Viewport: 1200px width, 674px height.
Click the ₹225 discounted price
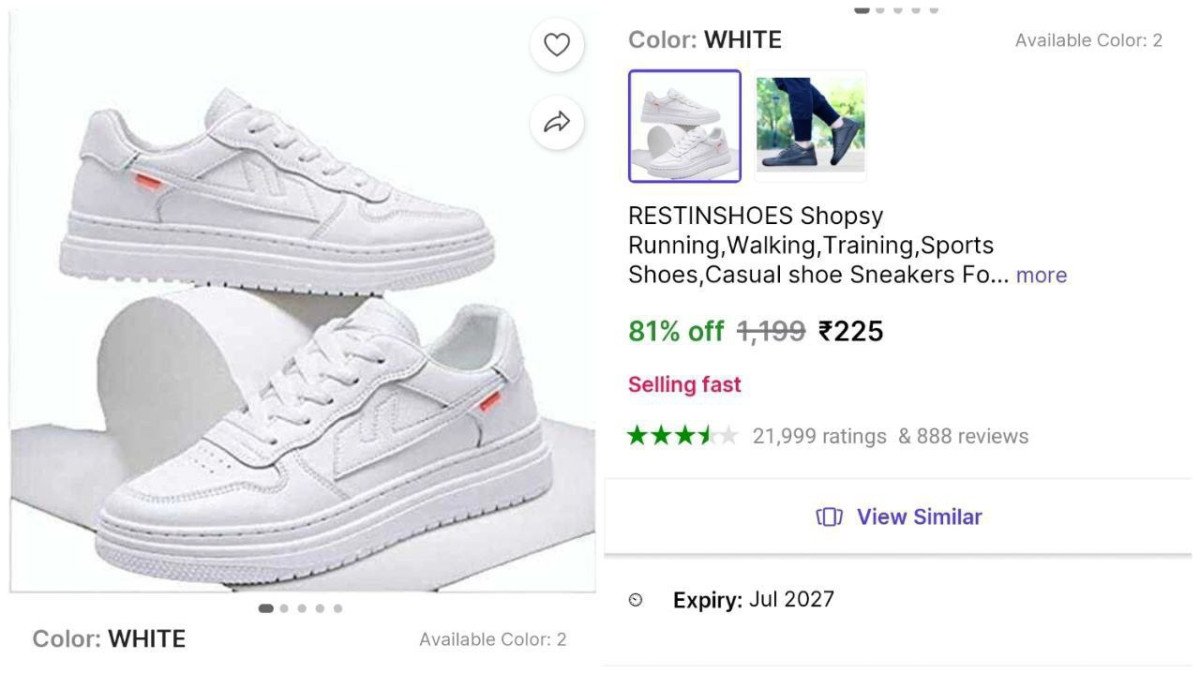[x=851, y=331]
